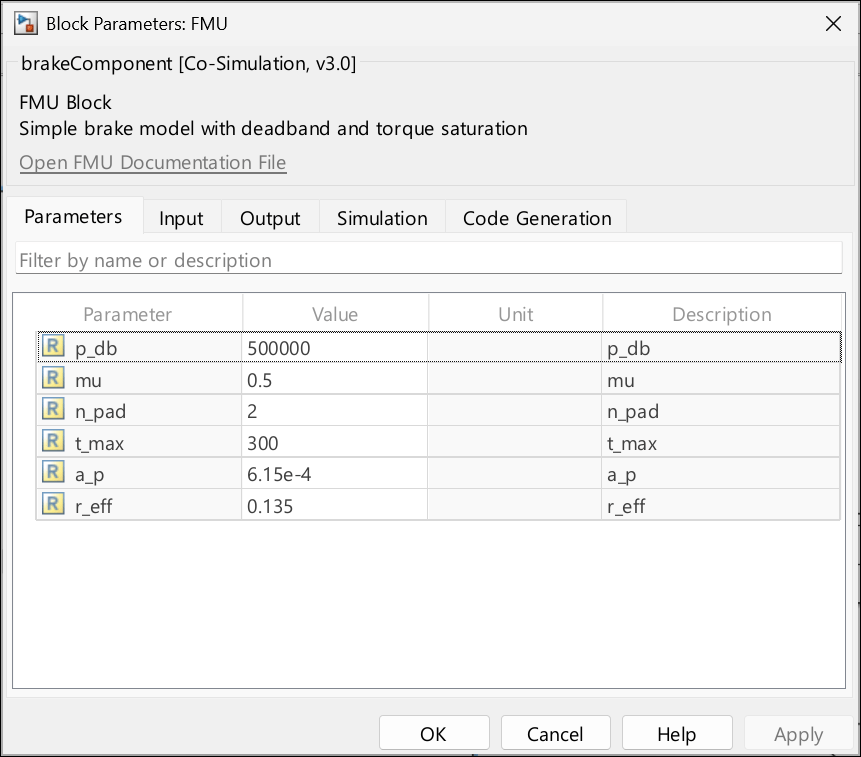Switch to the Input tab
This screenshot has height=757, width=861.
[181, 218]
